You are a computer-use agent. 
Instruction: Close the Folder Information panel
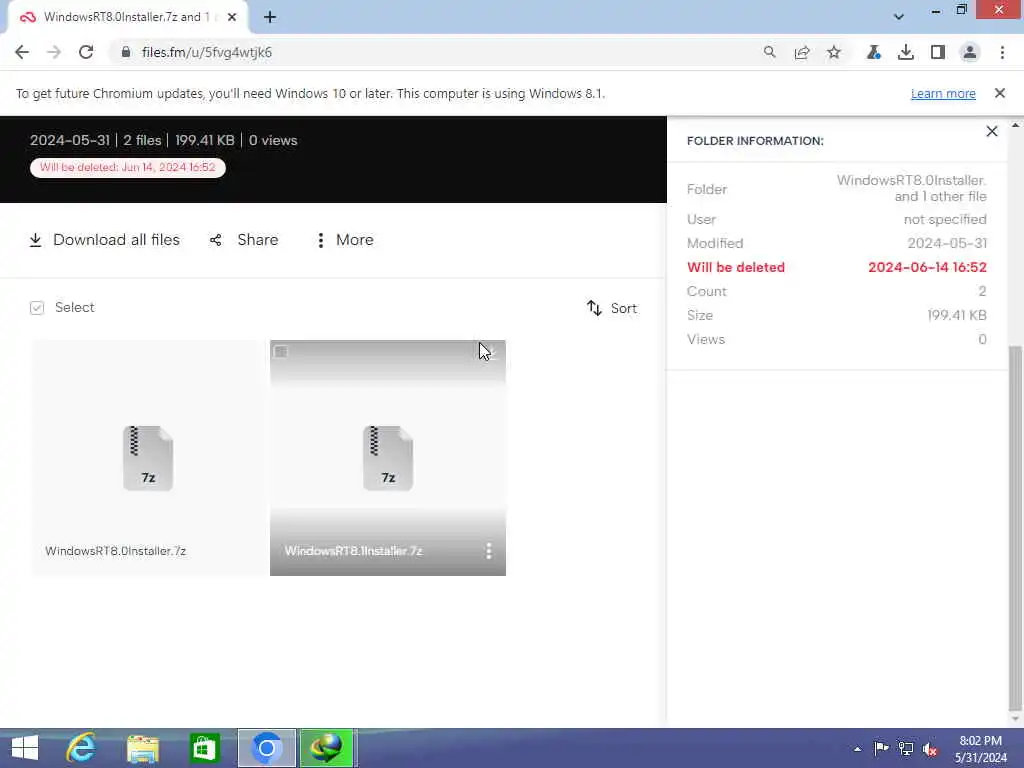pyautogui.click(x=992, y=131)
